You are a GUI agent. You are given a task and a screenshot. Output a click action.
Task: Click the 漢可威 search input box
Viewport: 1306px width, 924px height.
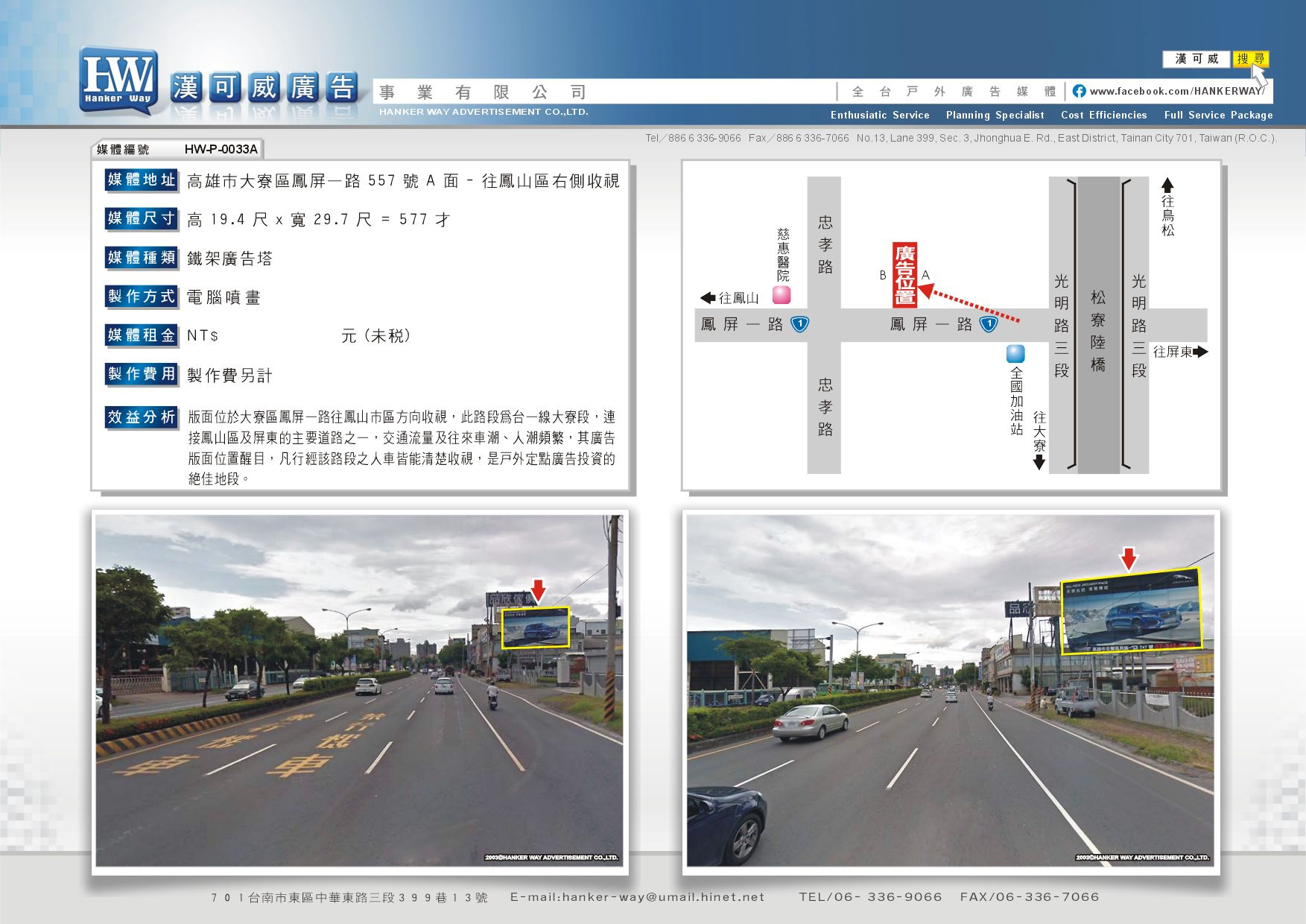pos(1197,59)
